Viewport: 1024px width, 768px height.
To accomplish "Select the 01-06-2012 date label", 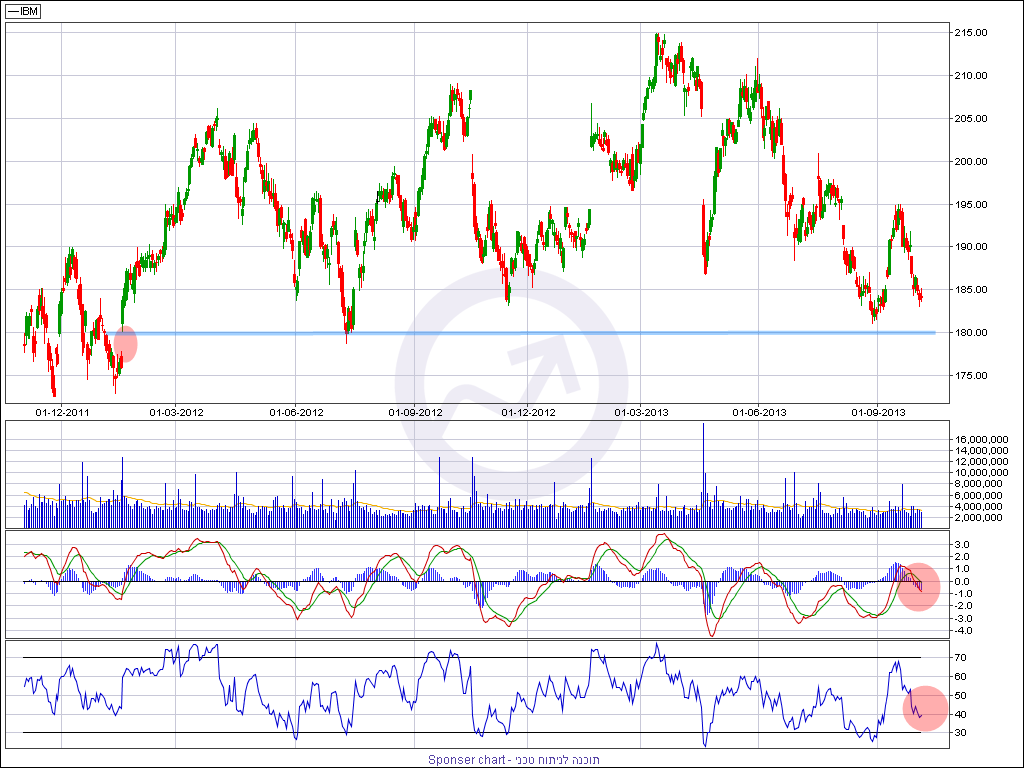I will pos(296,412).
